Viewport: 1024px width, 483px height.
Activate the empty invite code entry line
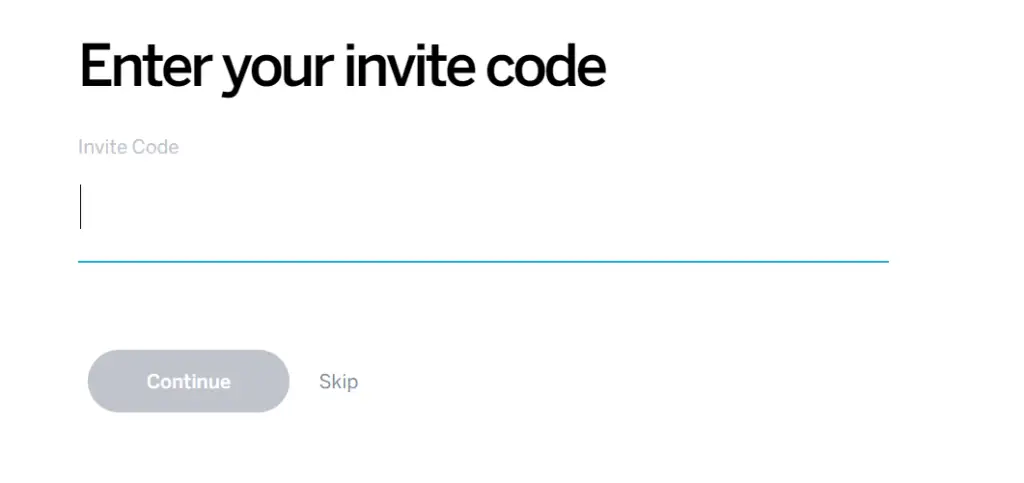click(x=483, y=208)
